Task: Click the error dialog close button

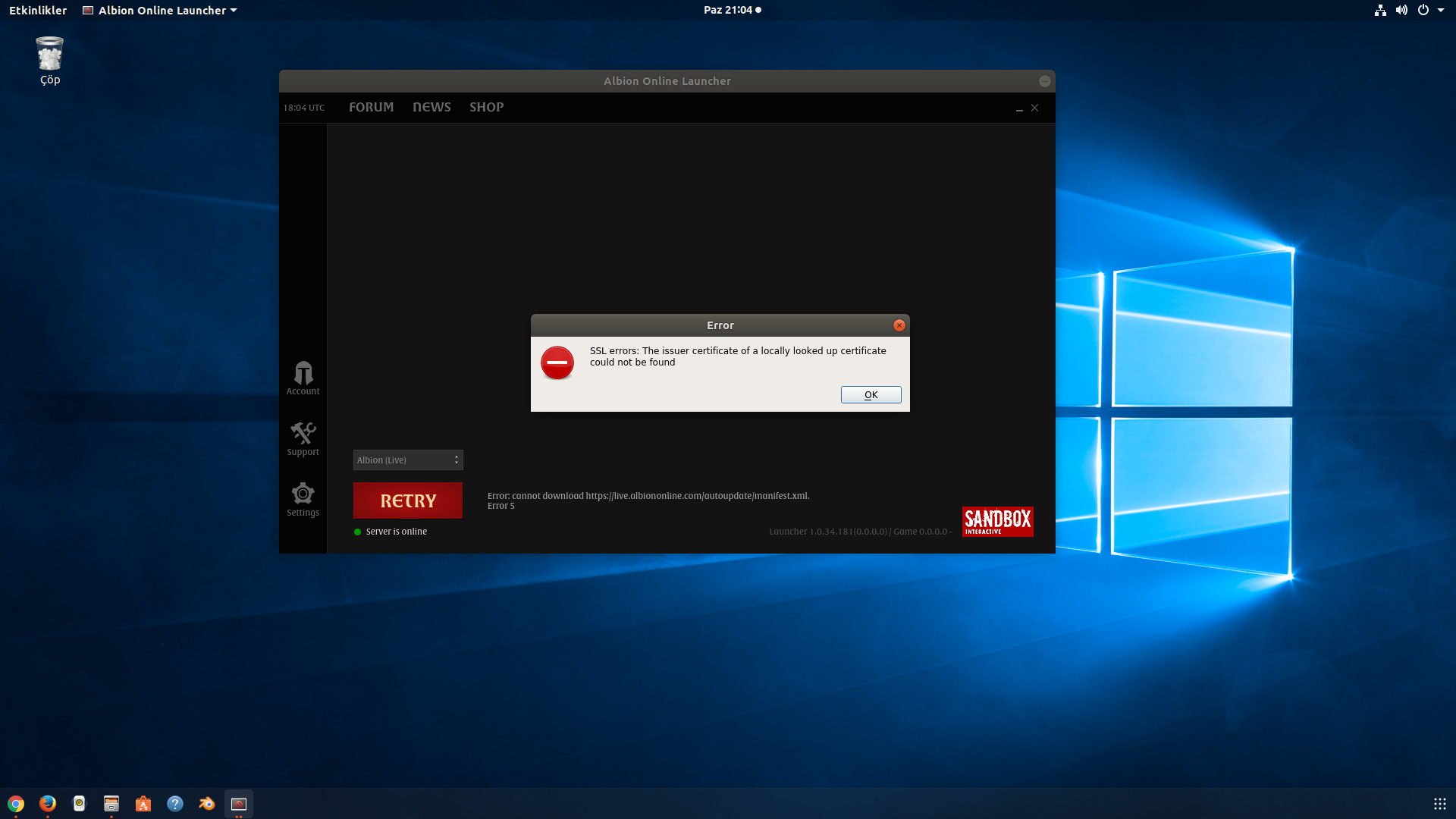Action: tap(899, 325)
